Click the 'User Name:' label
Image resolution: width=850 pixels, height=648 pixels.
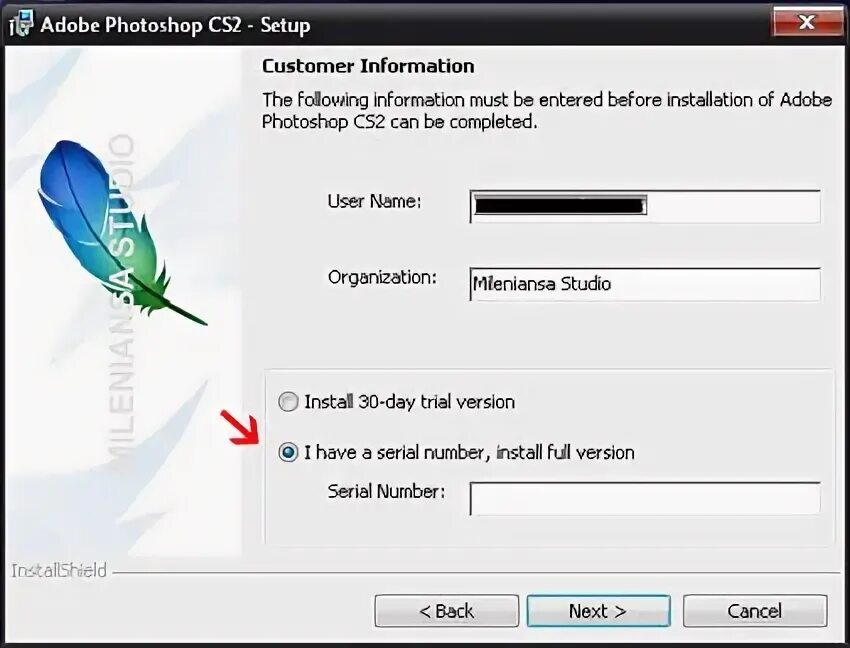[374, 201]
